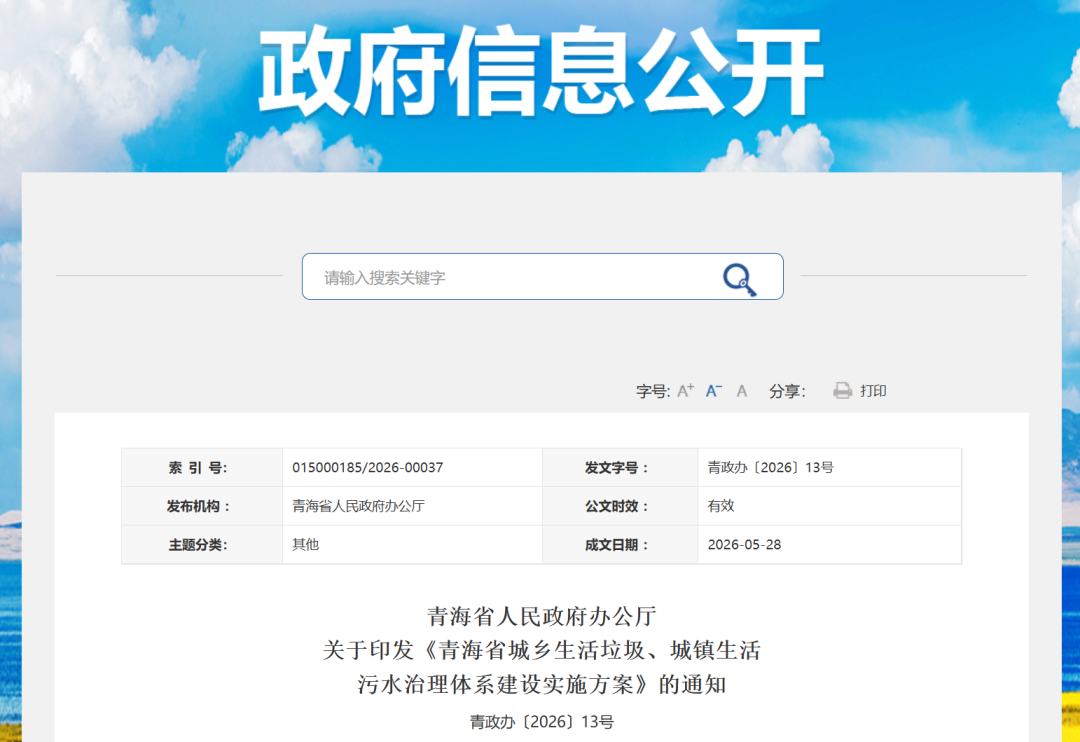1080x742 pixels.
Task: Click document number below the title
Action: 541,721
